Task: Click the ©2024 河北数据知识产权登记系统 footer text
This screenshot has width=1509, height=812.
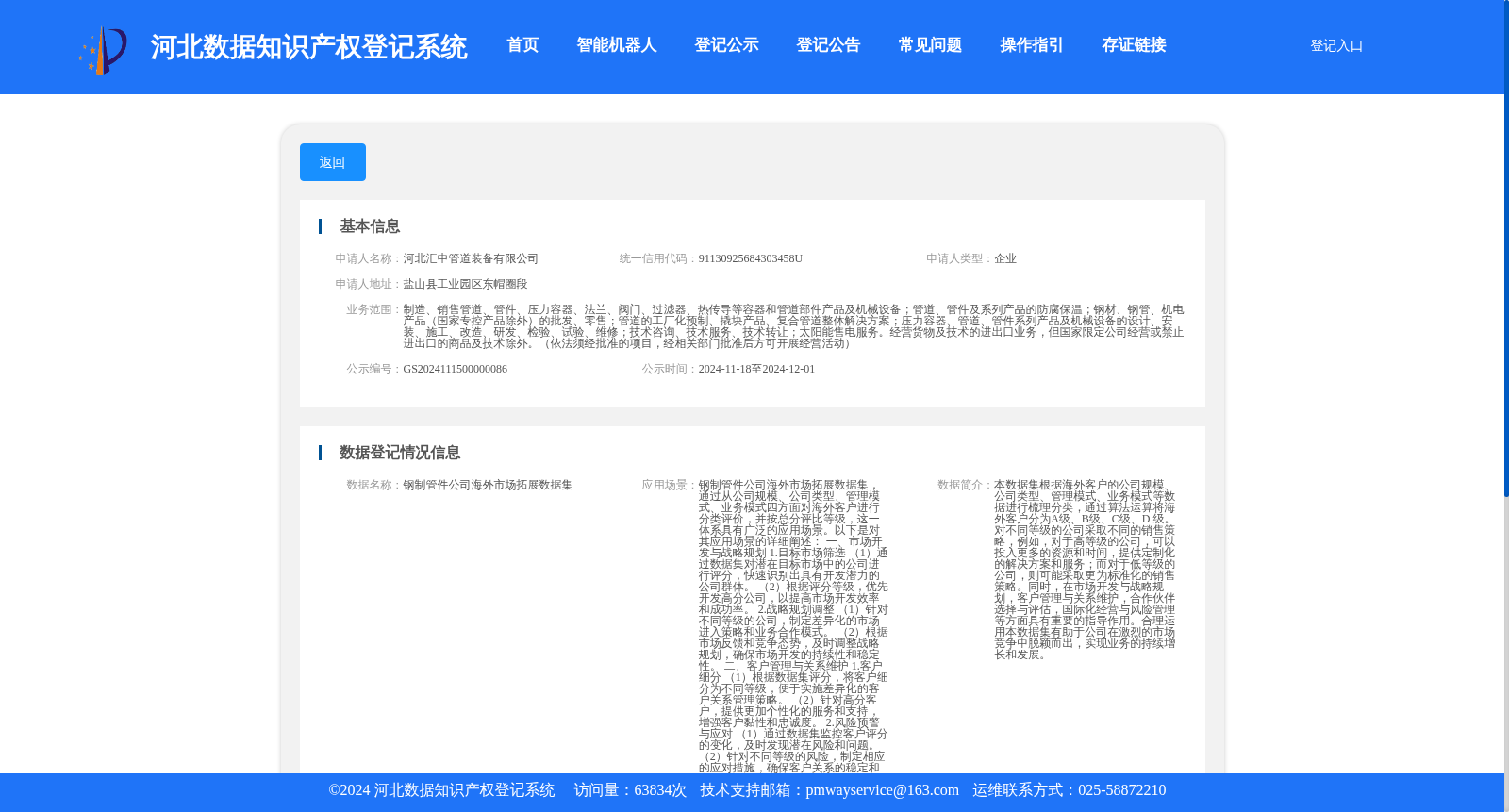Action: click(x=441, y=790)
